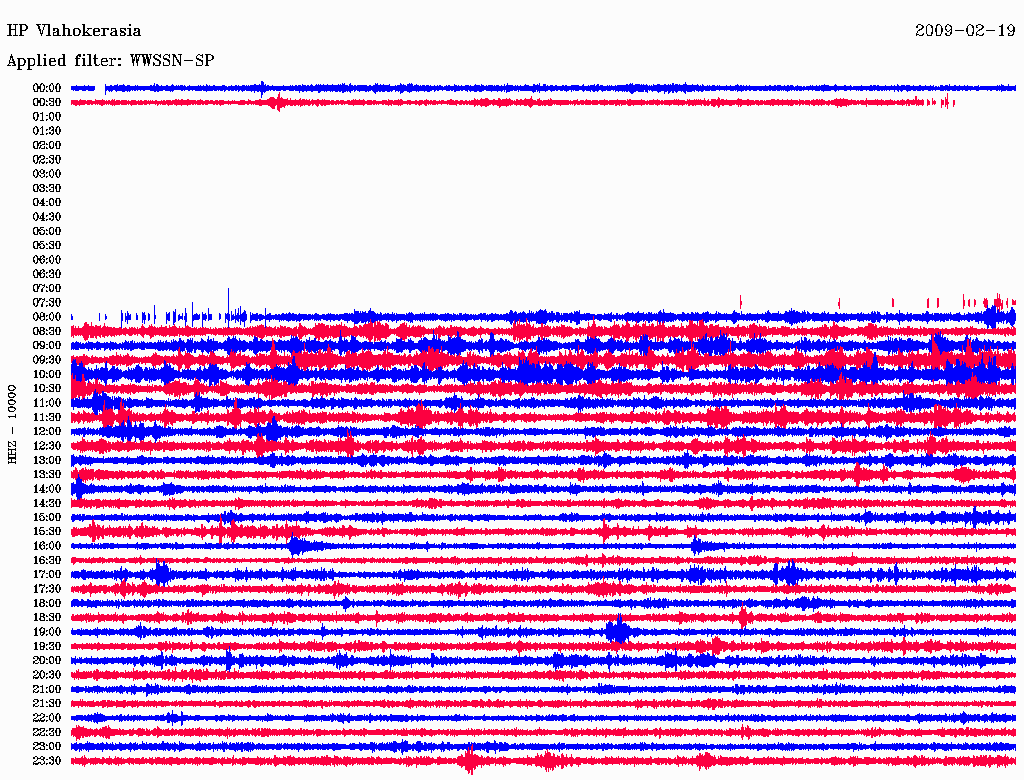Select the 23:30 time label
1024x780 pixels.
coord(46,761)
